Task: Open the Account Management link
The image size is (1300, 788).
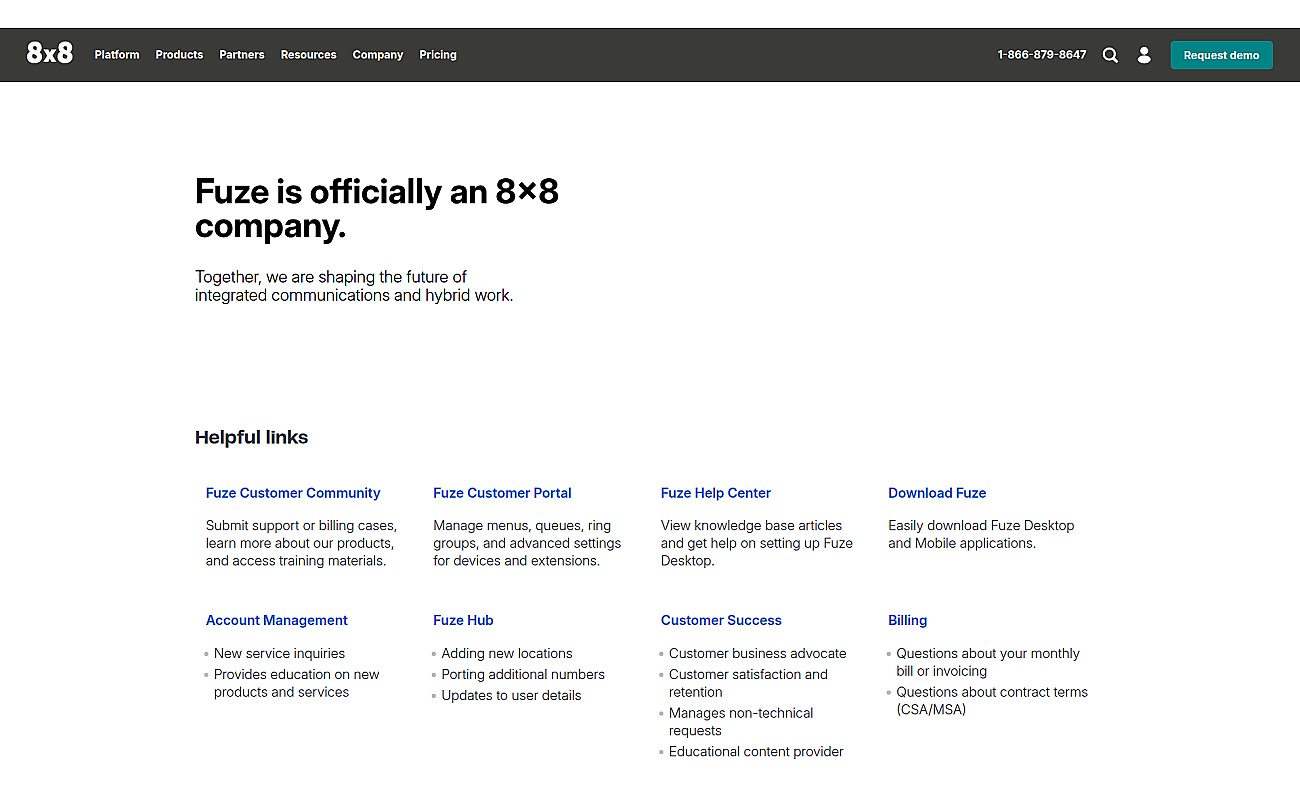Action: (277, 620)
